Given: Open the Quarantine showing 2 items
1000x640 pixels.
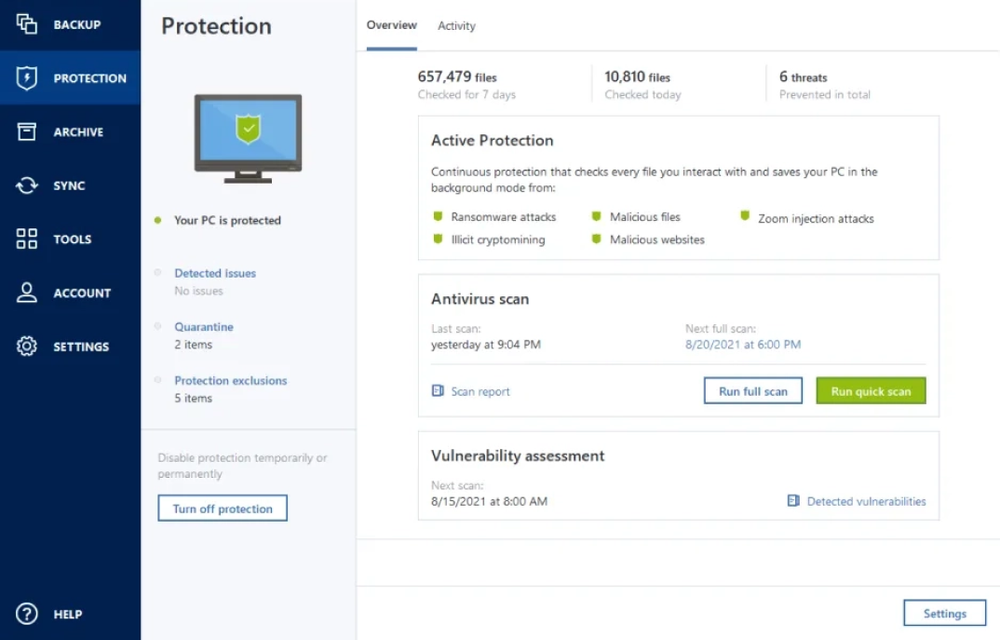Looking at the screenshot, I should coord(203,326).
